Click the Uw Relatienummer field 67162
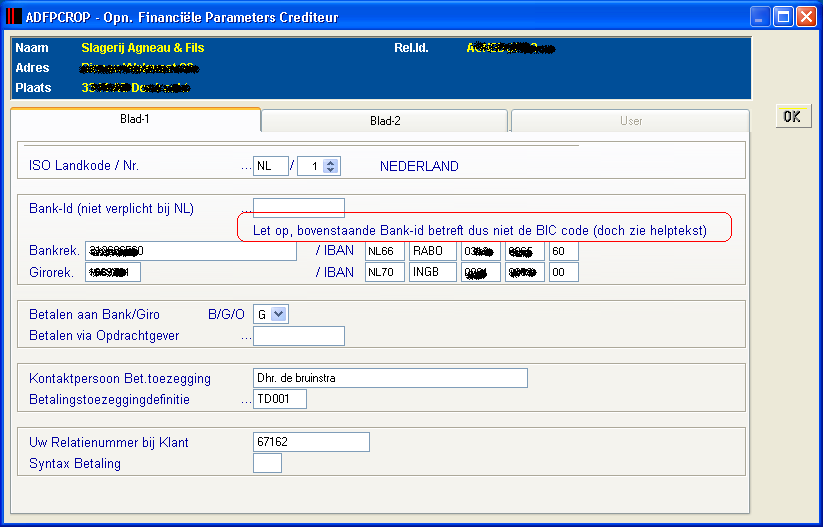823x527 pixels. [311, 442]
